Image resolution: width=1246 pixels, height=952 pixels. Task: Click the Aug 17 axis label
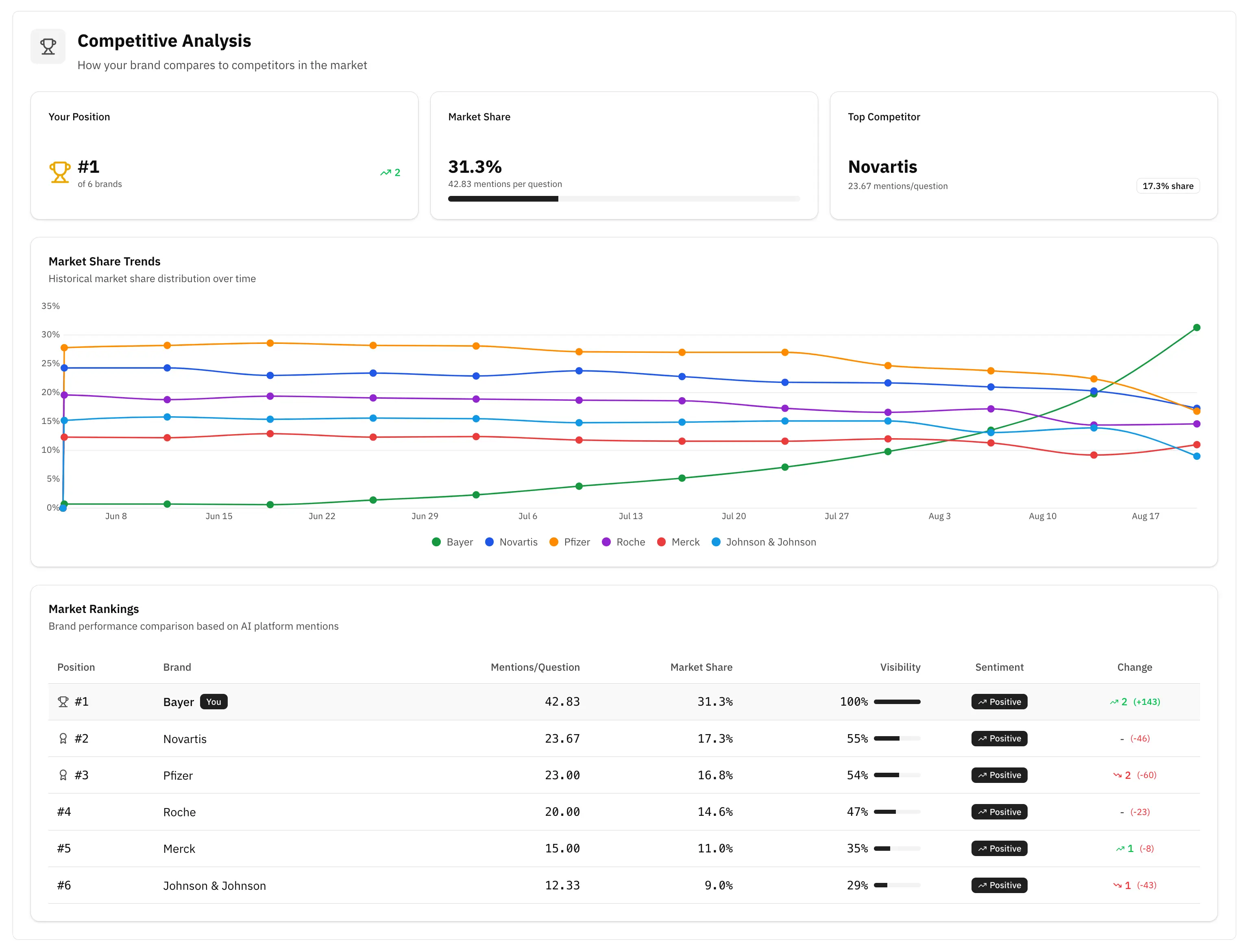coord(1145,516)
